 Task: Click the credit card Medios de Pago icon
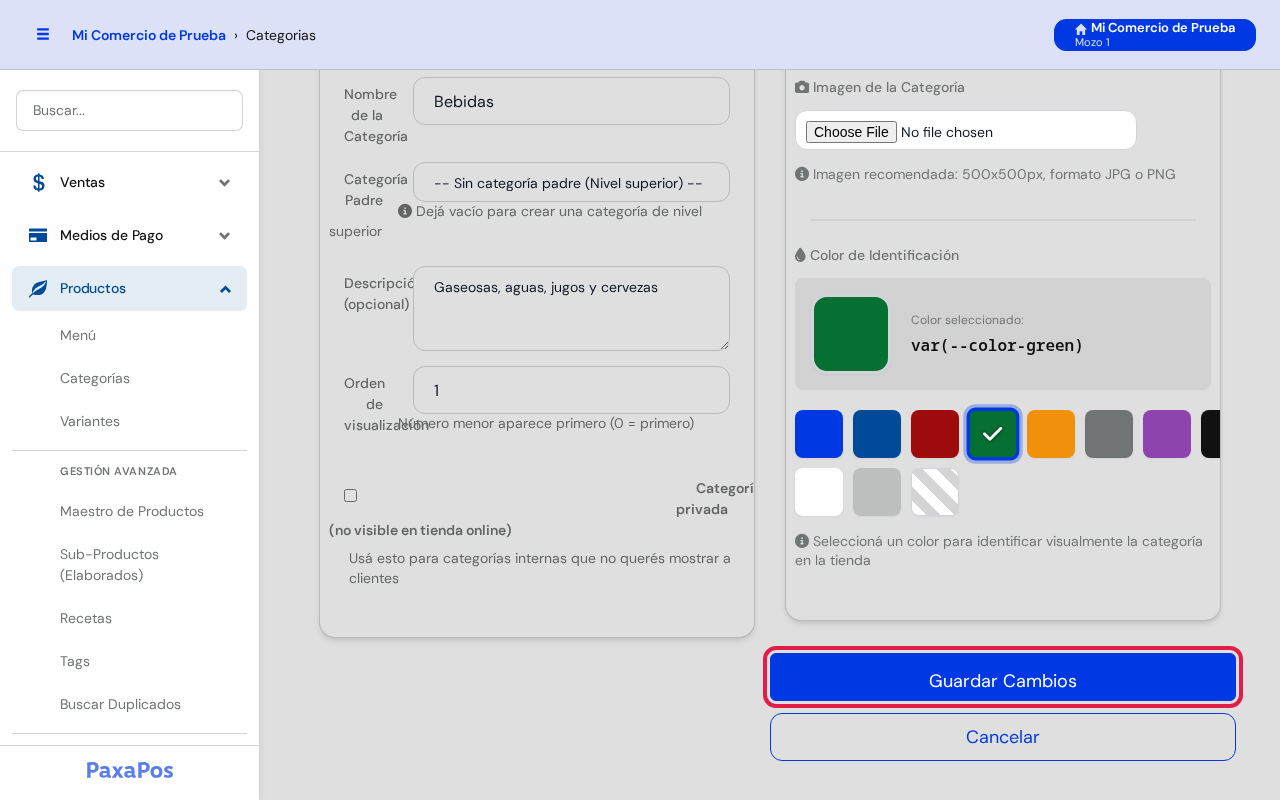[38, 235]
